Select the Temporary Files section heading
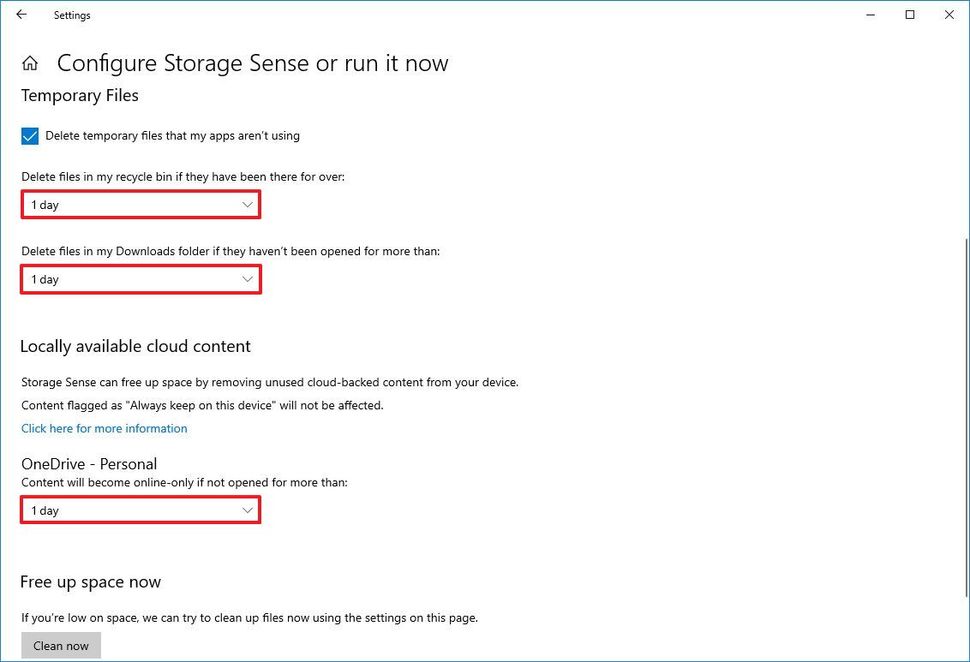This screenshot has height=662, width=970. click(79, 95)
